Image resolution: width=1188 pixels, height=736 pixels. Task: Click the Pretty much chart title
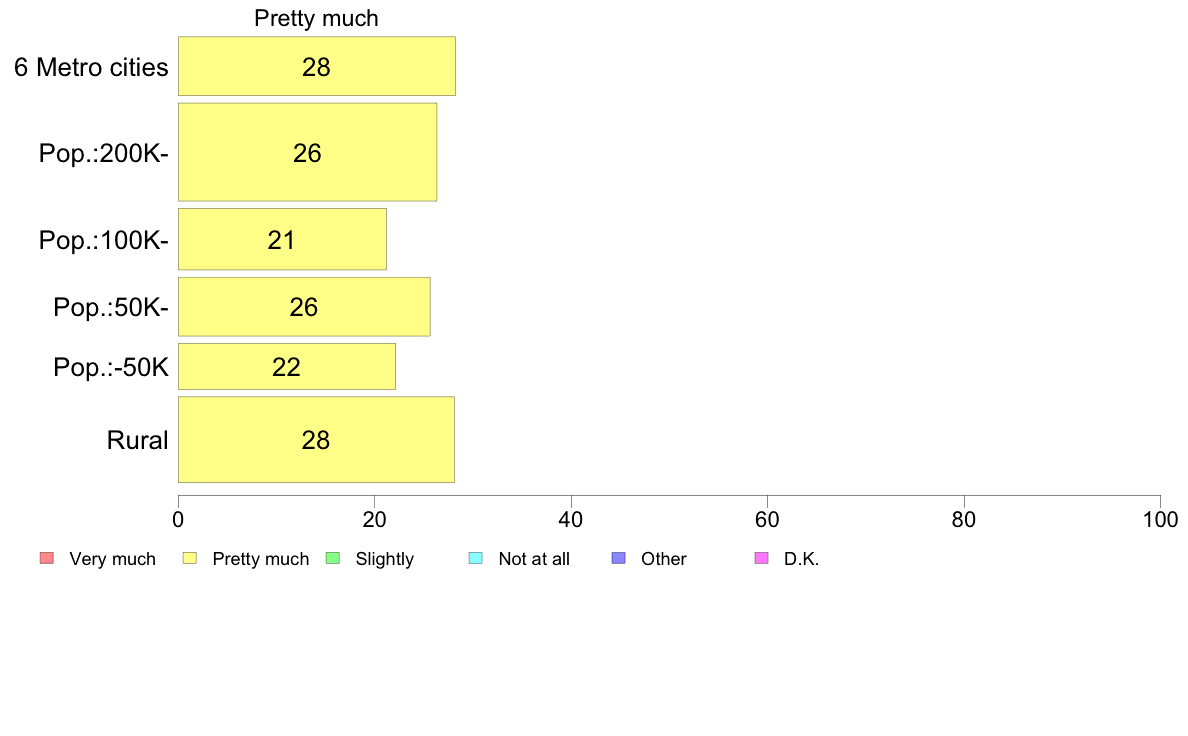316,18
